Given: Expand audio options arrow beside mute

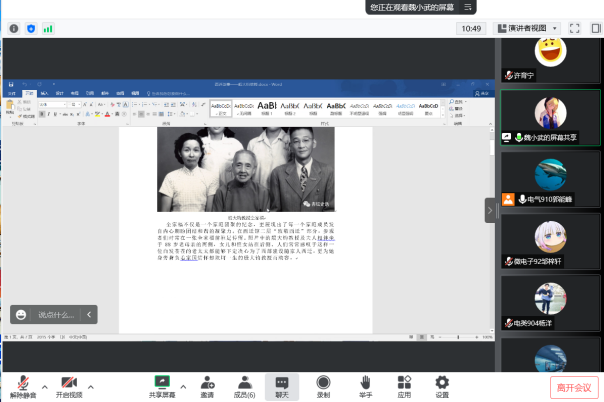Looking at the screenshot, I should click(x=45, y=387).
